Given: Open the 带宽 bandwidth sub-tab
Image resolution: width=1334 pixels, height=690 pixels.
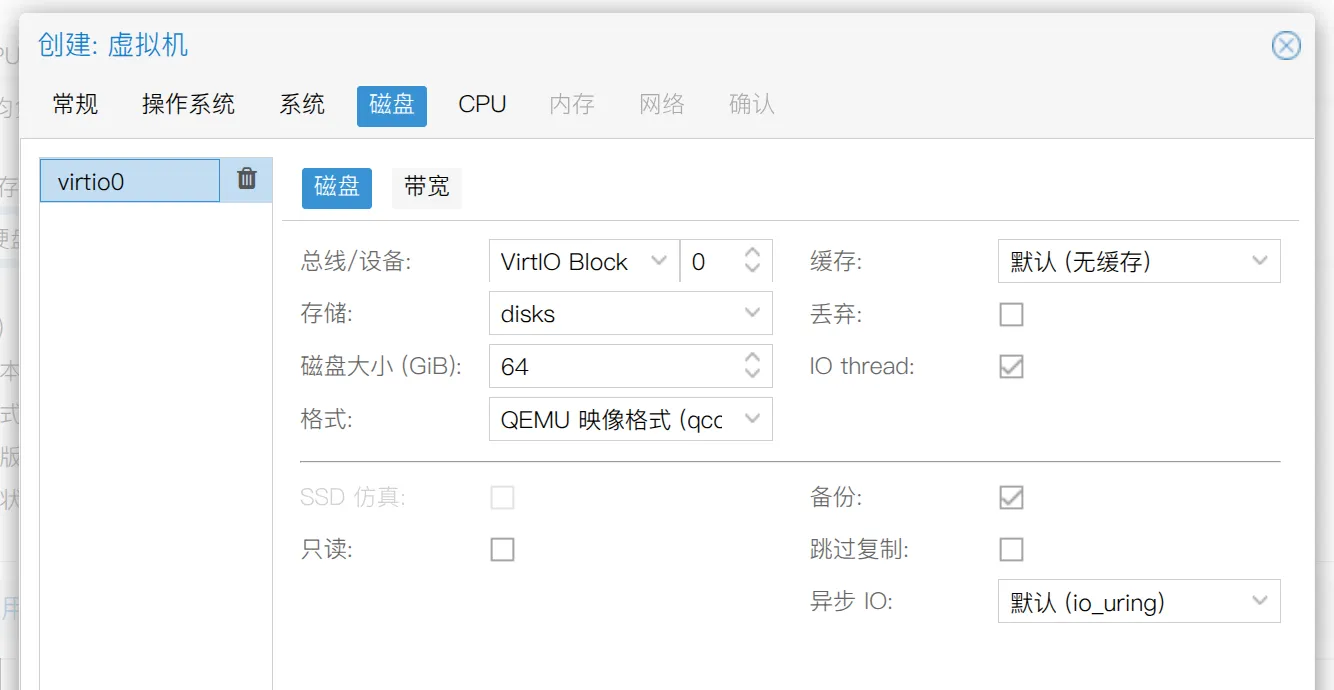Looking at the screenshot, I should [427, 187].
